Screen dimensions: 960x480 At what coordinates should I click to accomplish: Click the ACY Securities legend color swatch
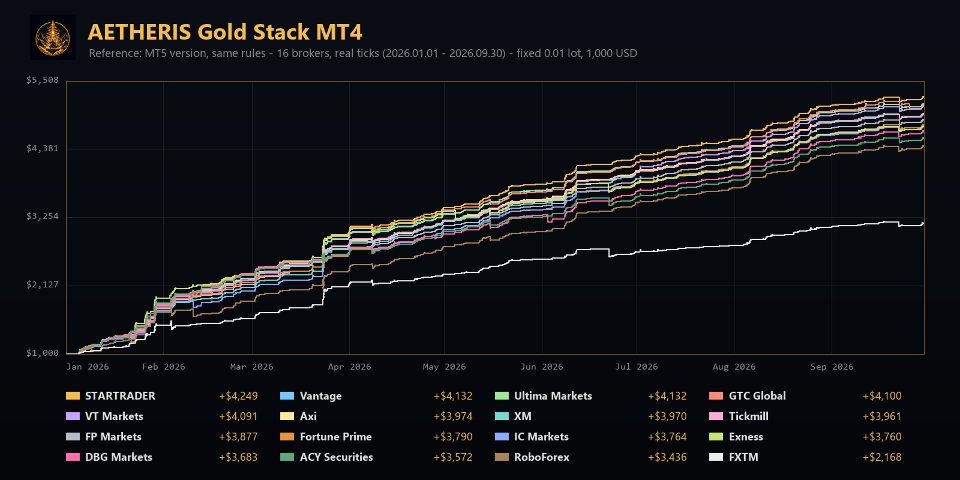[287, 457]
